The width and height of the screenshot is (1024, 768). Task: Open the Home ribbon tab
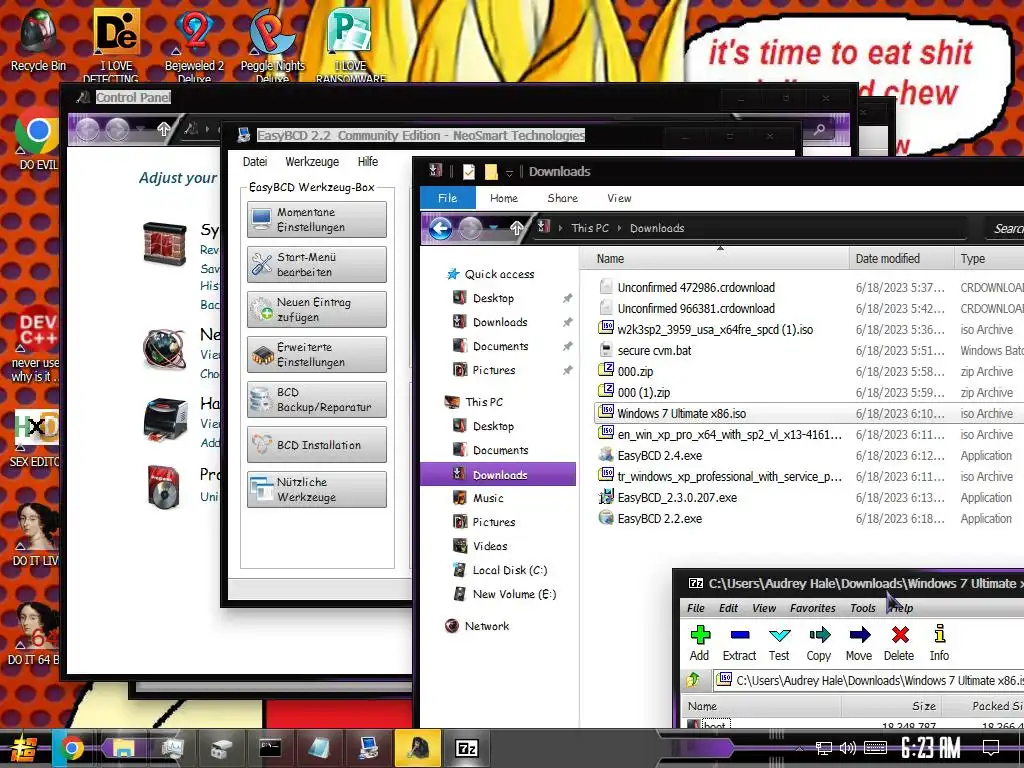(504, 198)
